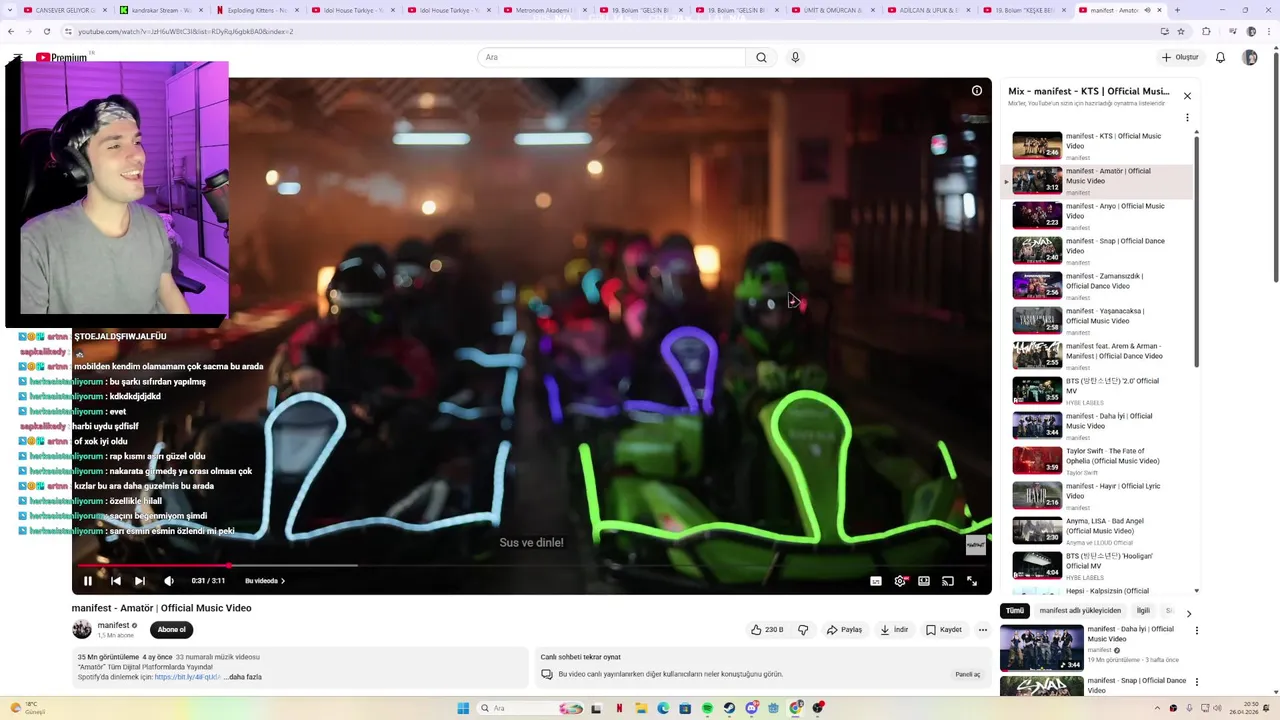
Task: Click the video info card icon
Action: (x=977, y=90)
